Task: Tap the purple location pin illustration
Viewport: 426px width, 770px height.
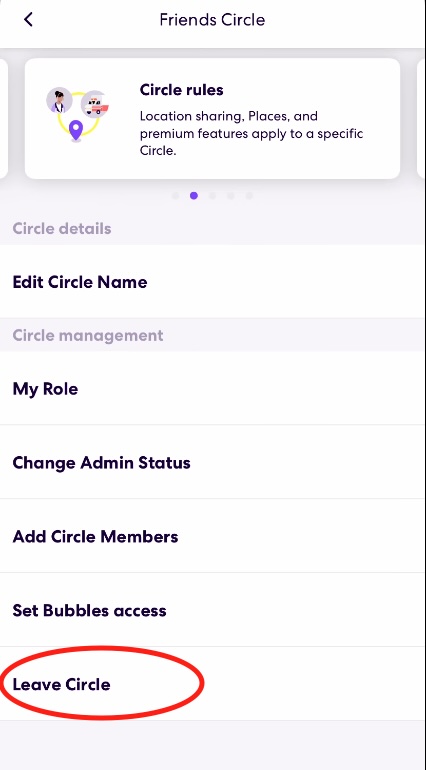Action: point(75,131)
